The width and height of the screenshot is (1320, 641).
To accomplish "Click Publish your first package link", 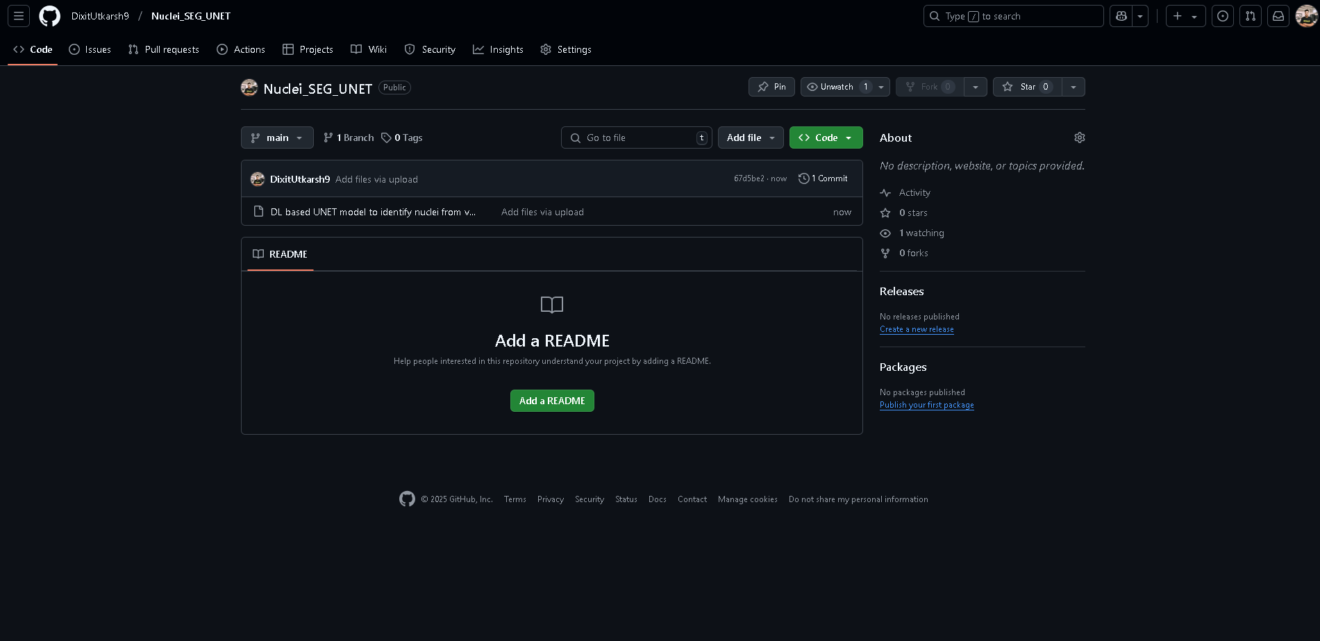I will tap(927, 405).
